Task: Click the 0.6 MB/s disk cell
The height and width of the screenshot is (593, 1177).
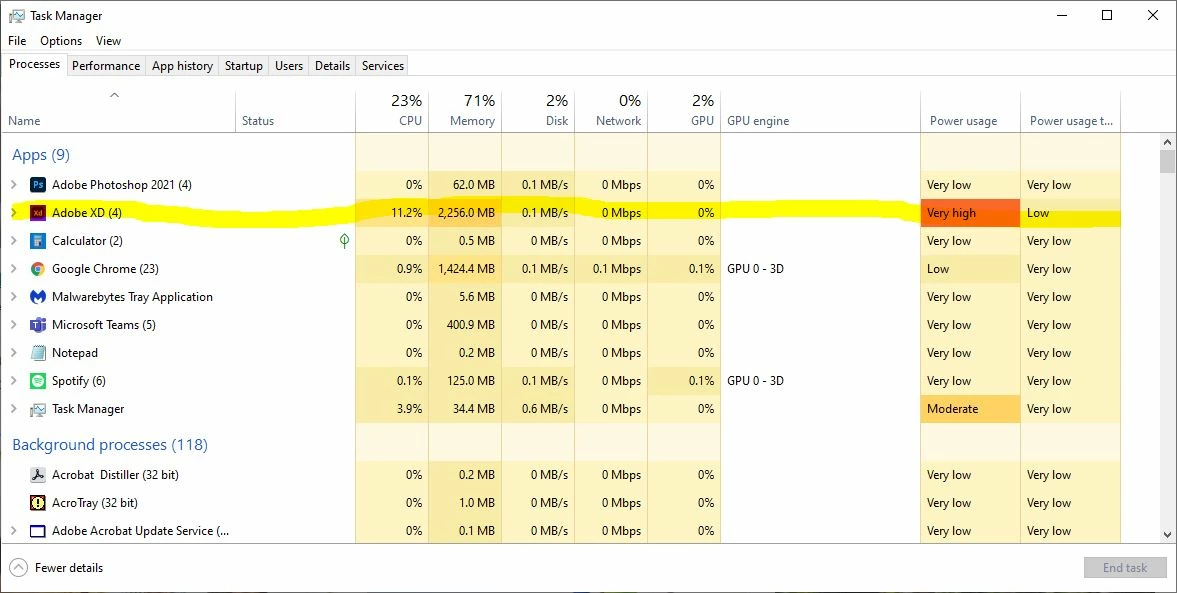Action: (x=537, y=409)
